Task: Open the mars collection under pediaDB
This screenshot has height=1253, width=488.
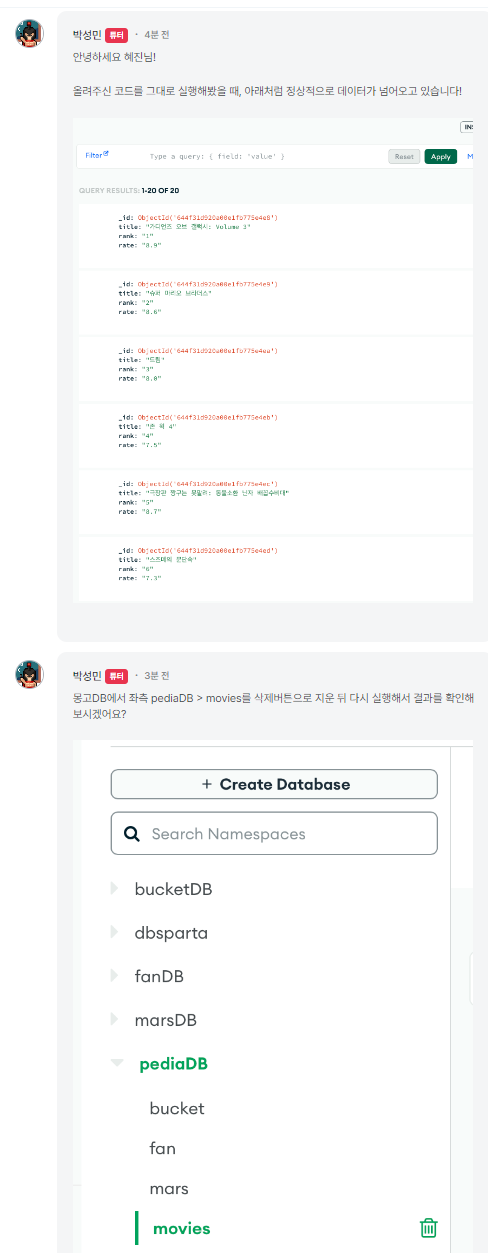Action: [x=169, y=1188]
